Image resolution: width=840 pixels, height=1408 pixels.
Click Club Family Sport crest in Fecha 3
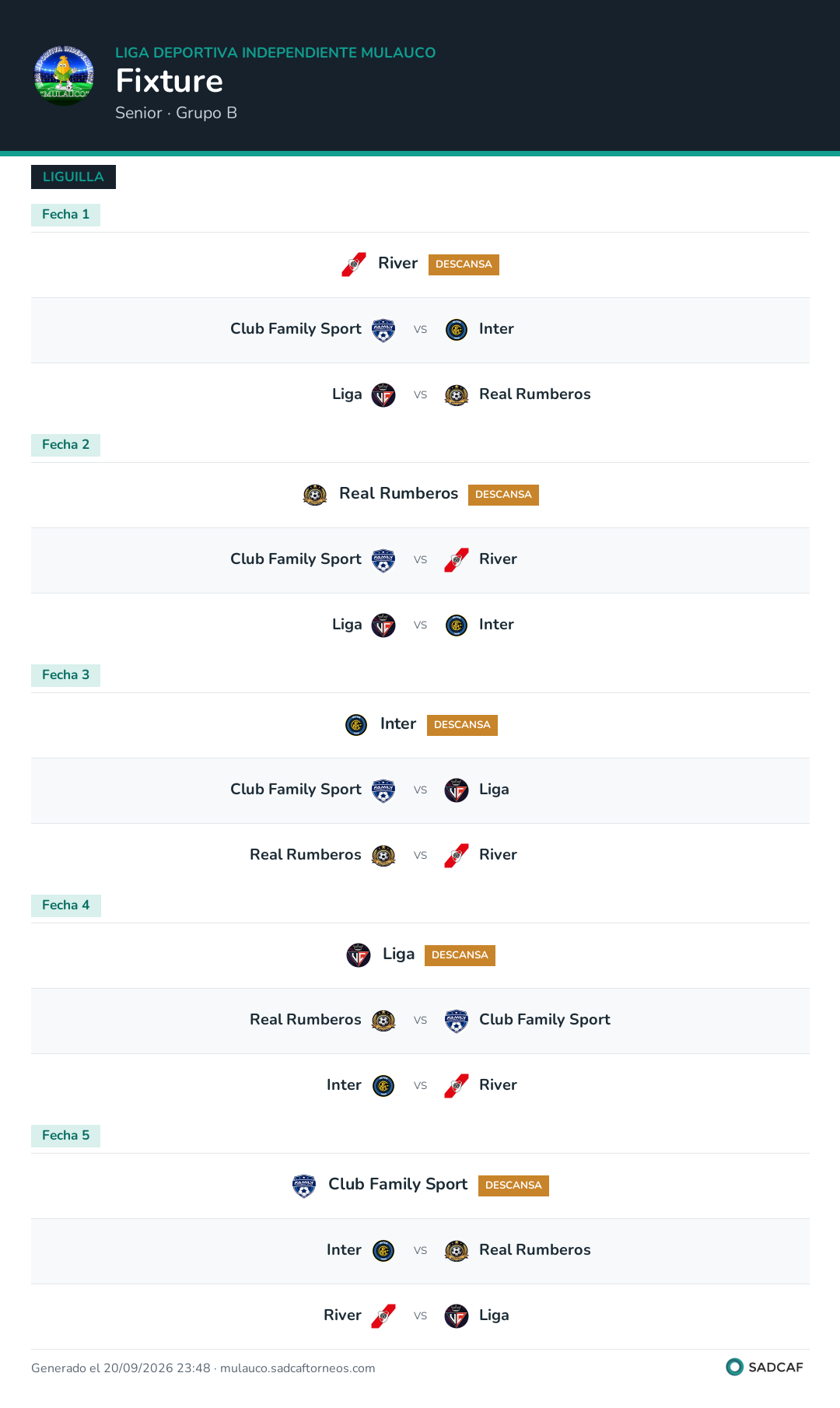click(383, 790)
